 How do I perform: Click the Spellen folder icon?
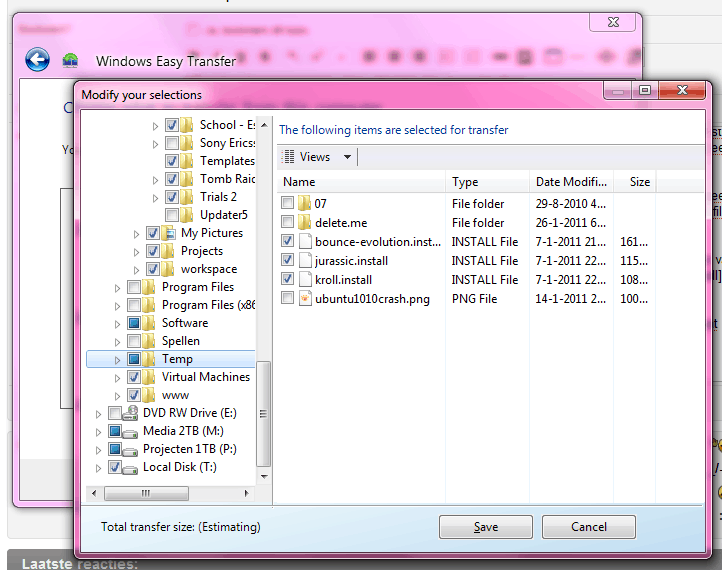tap(149, 341)
